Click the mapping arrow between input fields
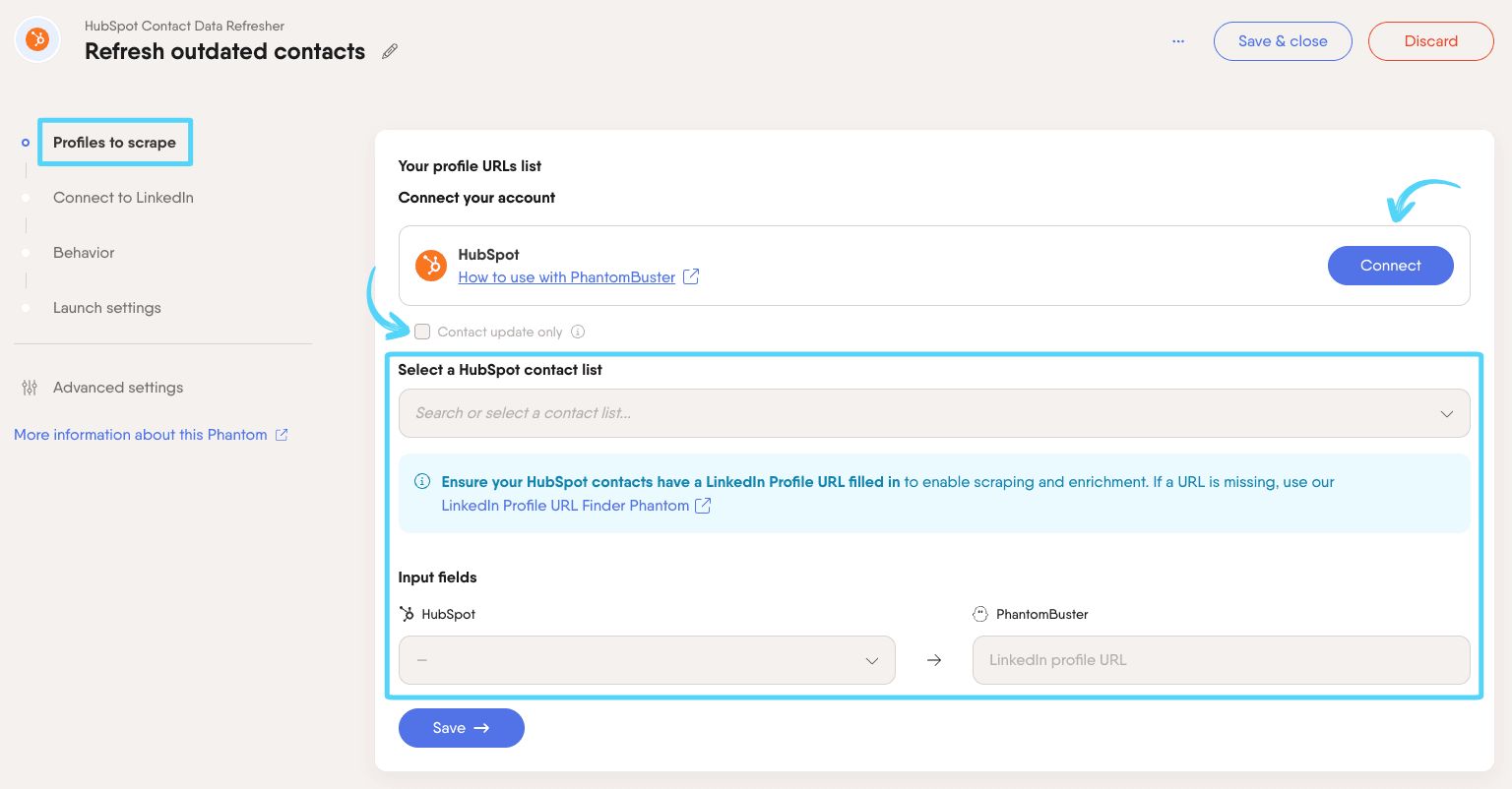This screenshot has width=1512, height=789. [x=934, y=660]
